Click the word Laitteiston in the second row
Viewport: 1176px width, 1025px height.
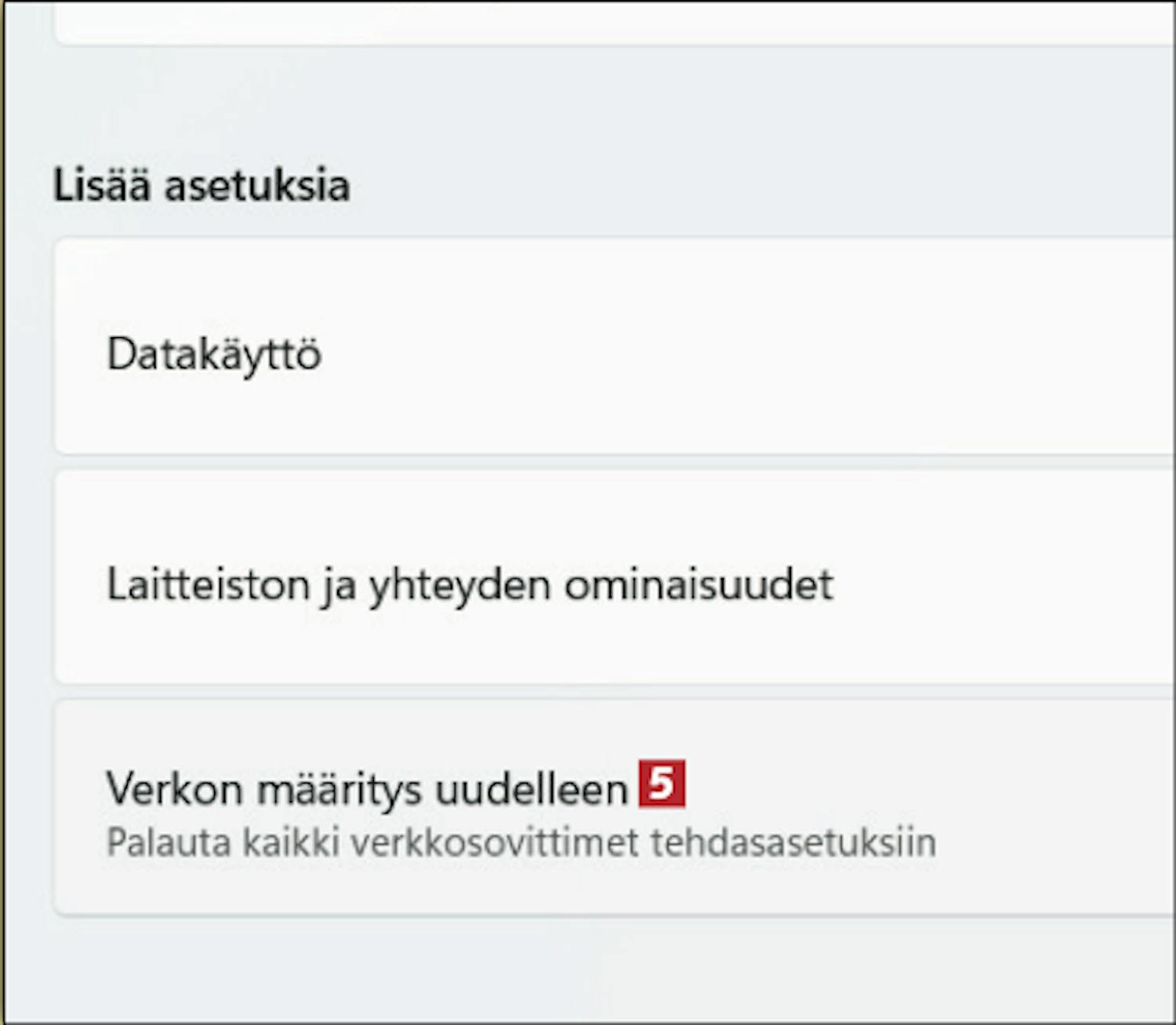point(209,585)
